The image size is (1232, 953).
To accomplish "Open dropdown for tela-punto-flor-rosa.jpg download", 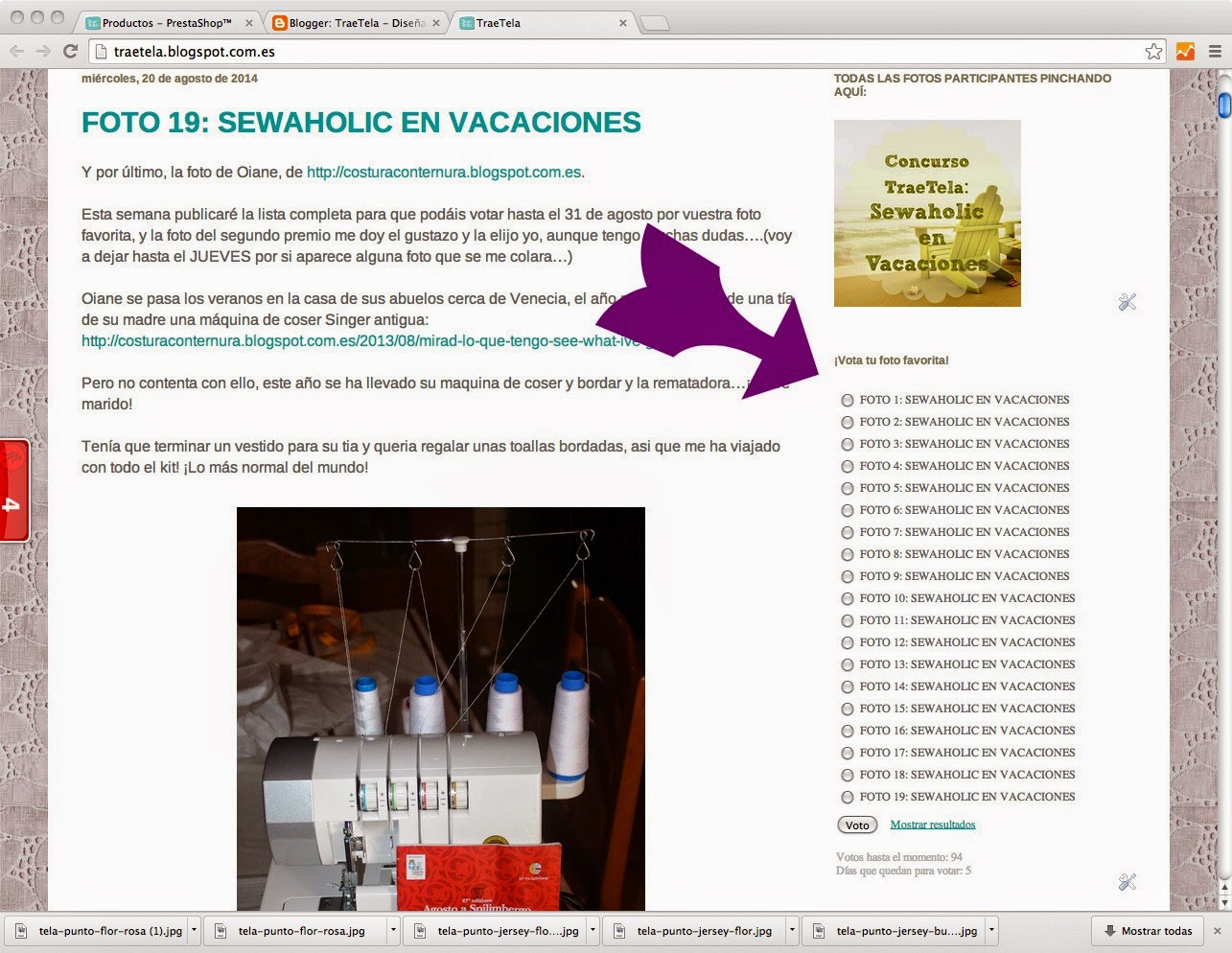I will click(393, 931).
